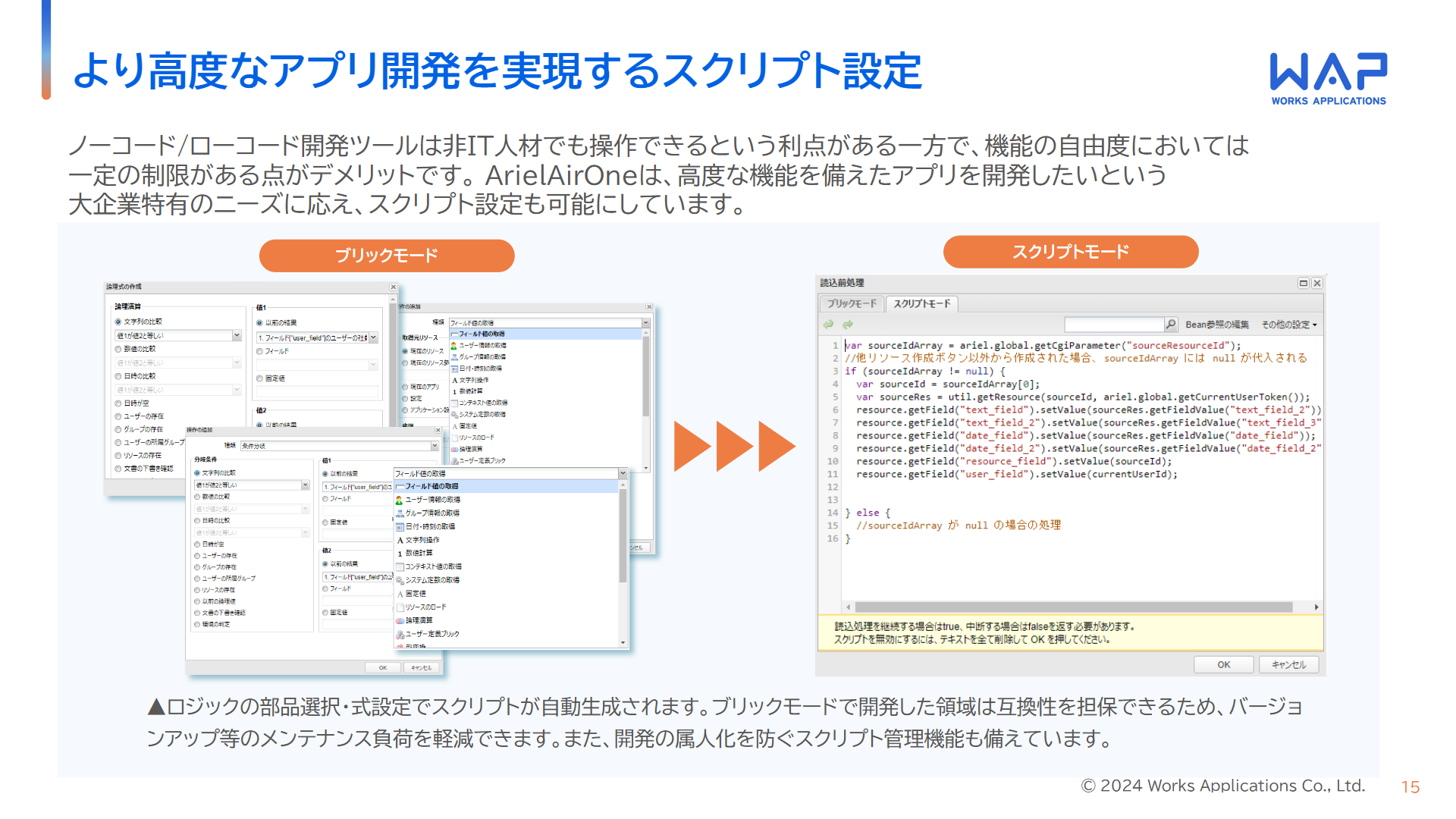Select システム定数の取得 gear icon in front list
This screenshot has height=819, width=1456.
pyautogui.click(x=399, y=580)
